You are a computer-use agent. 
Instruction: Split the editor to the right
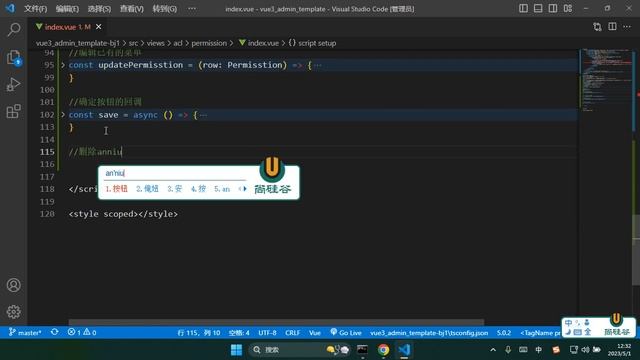(x=612, y=27)
